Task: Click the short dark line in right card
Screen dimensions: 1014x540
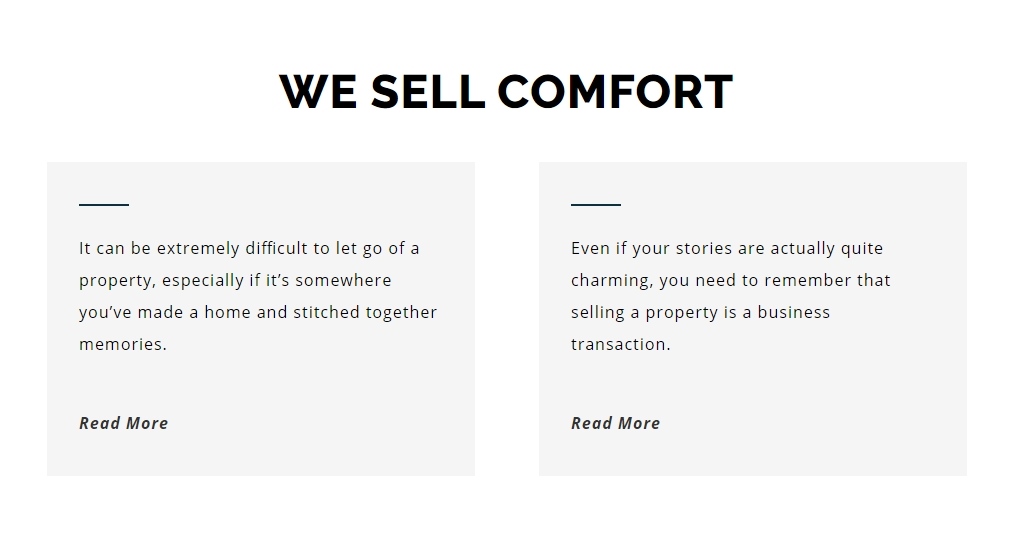Action: pyautogui.click(x=596, y=205)
